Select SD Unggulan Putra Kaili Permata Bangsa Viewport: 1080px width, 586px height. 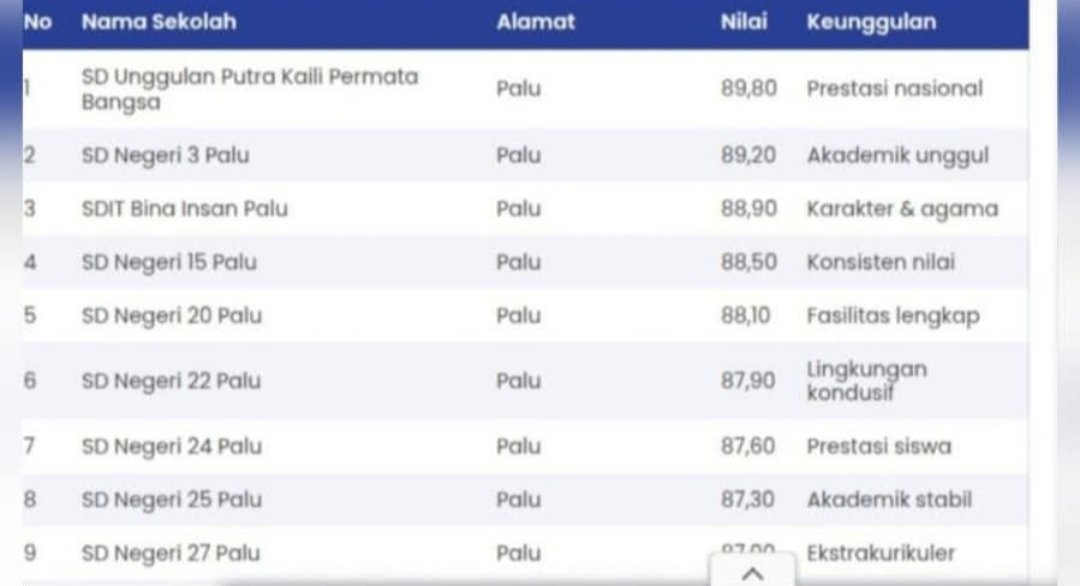(x=249, y=89)
